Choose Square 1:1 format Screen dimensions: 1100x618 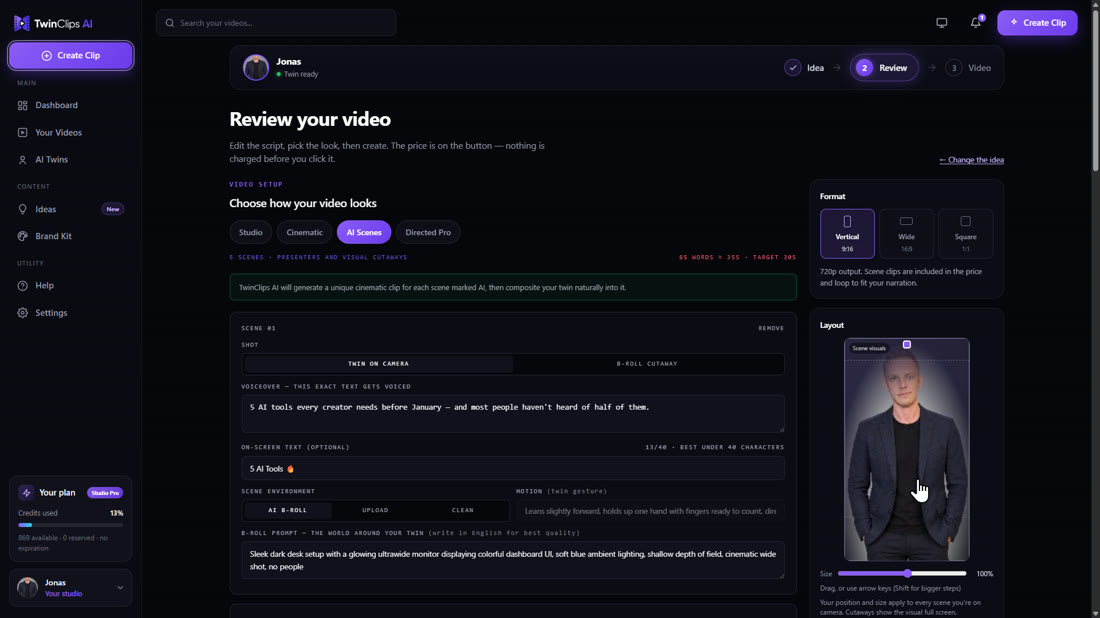coord(965,234)
